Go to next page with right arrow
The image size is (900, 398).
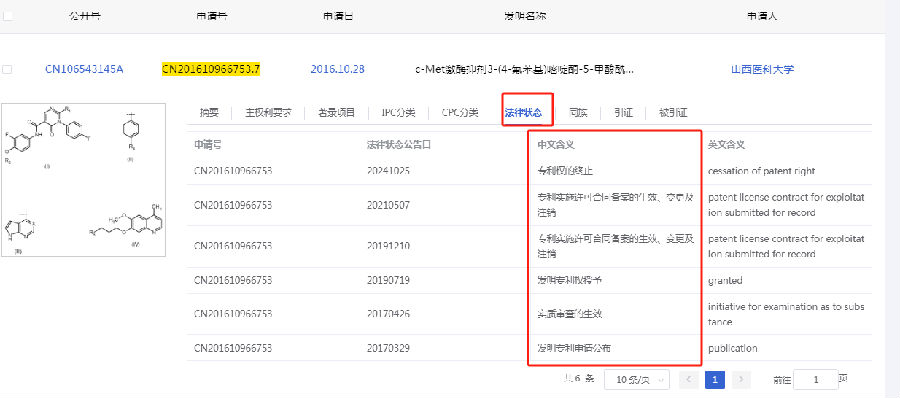pyautogui.click(x=741, y=380)
